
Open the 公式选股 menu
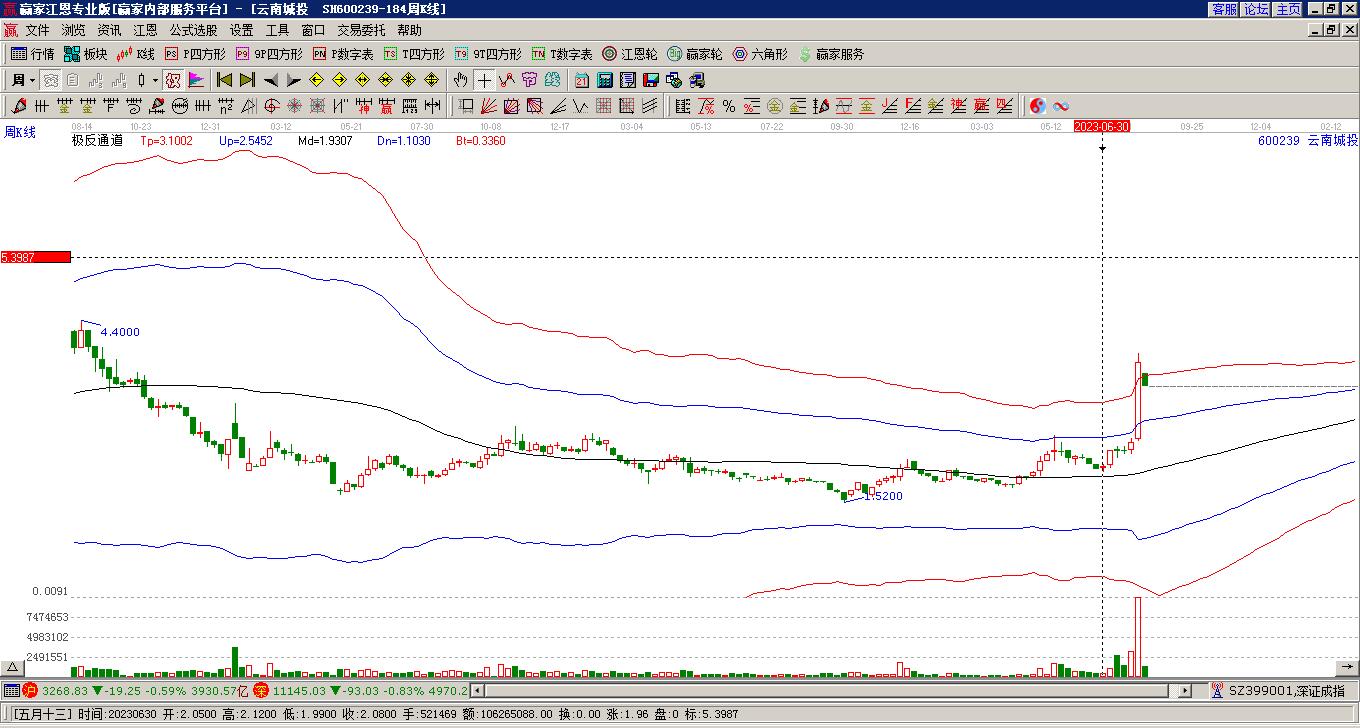click(x=193, y=31)
